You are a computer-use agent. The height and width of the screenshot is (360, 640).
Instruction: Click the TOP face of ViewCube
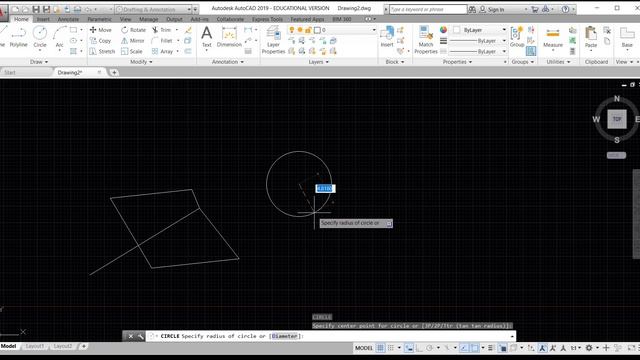(x=617, y=119)
